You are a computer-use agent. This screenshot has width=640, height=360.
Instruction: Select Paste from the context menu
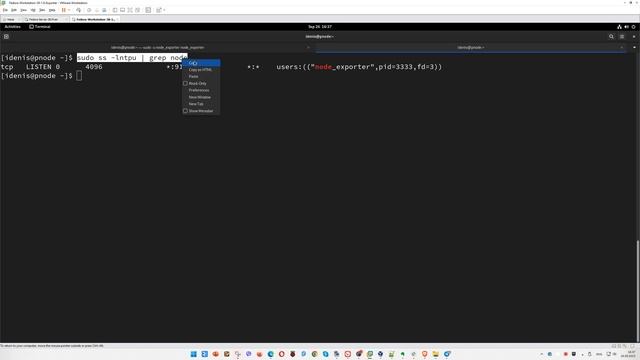pyautogui.click(x=201, y=76)
